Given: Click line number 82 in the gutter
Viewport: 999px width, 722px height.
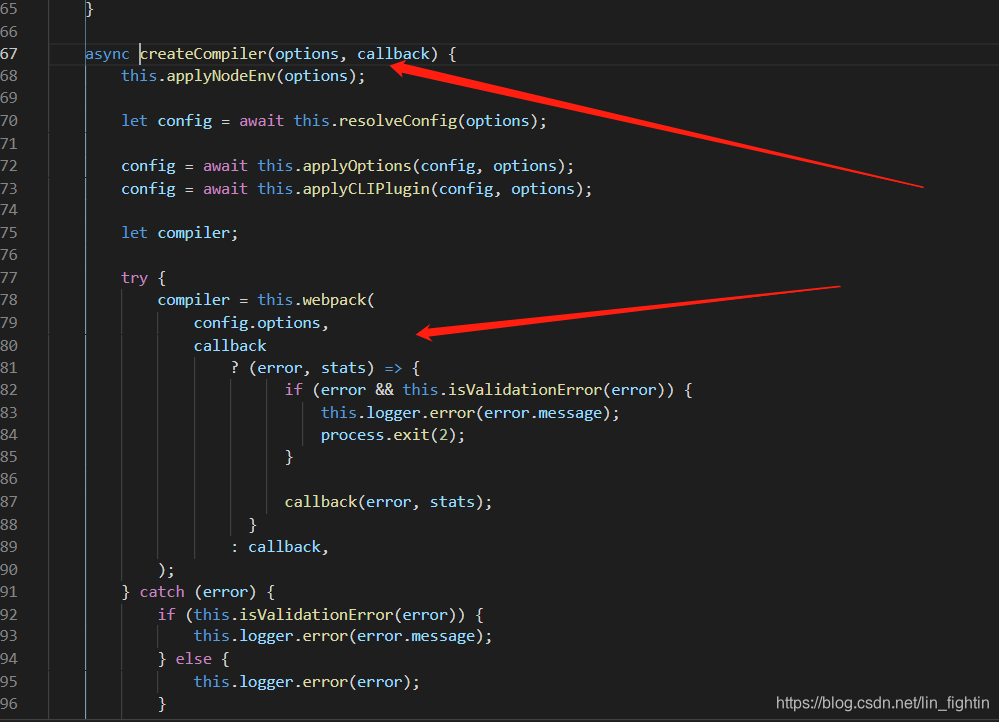Looking at the screenshot, I should 9,390.
